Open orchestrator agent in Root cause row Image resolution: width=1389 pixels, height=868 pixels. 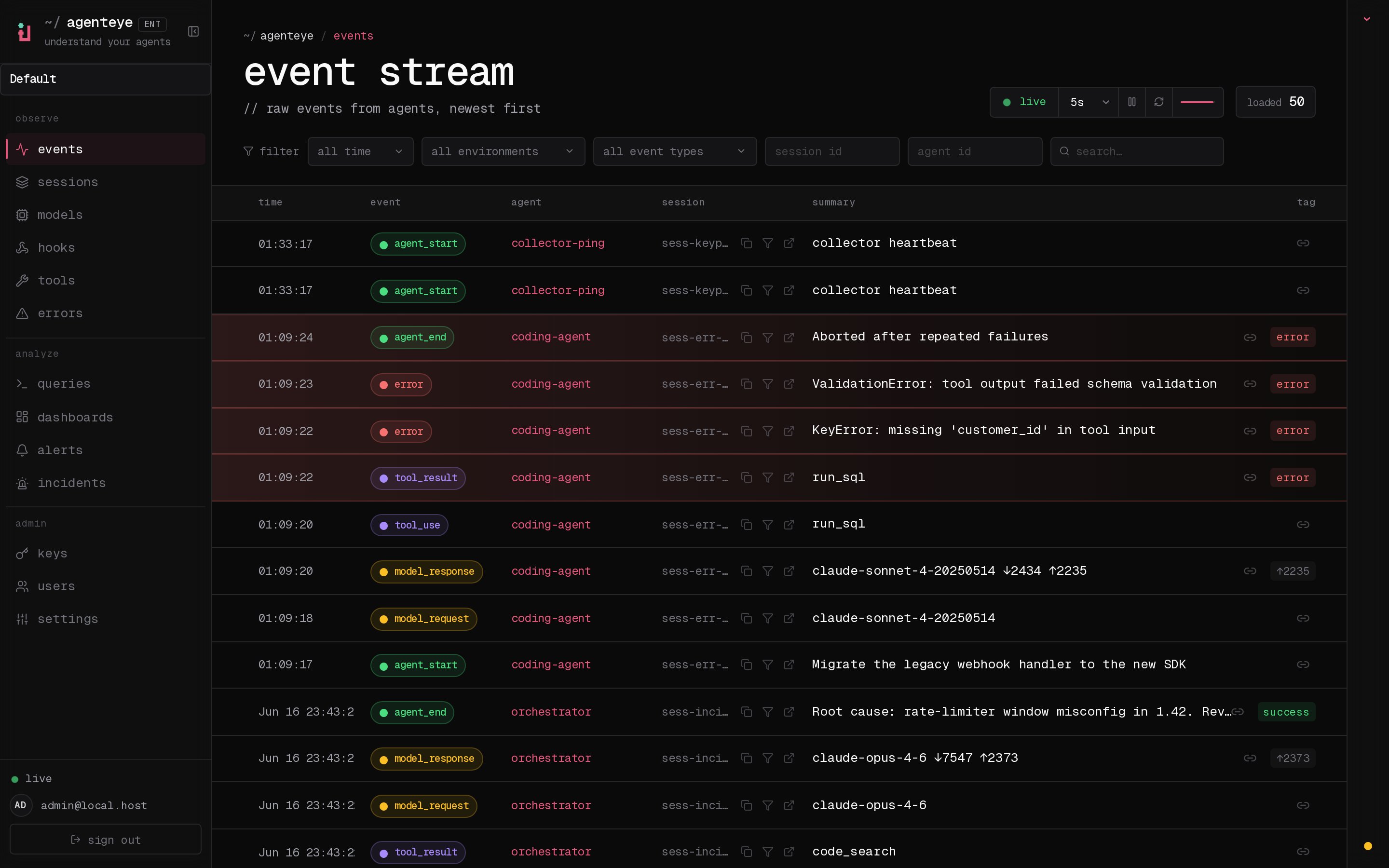tap(551, 712)
